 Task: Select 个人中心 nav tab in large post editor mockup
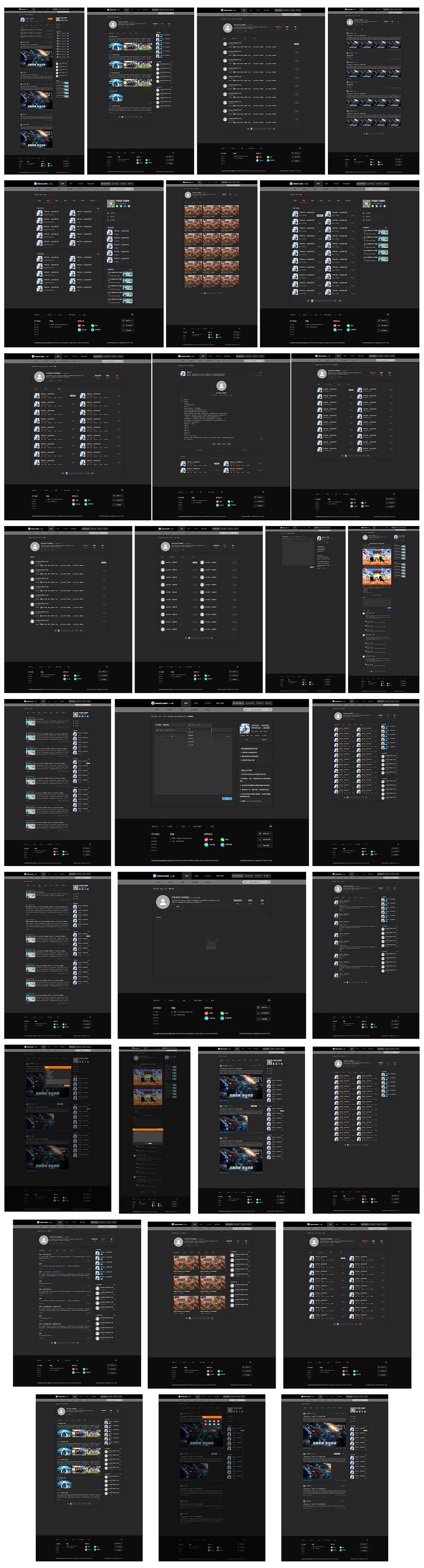(207, 703)
